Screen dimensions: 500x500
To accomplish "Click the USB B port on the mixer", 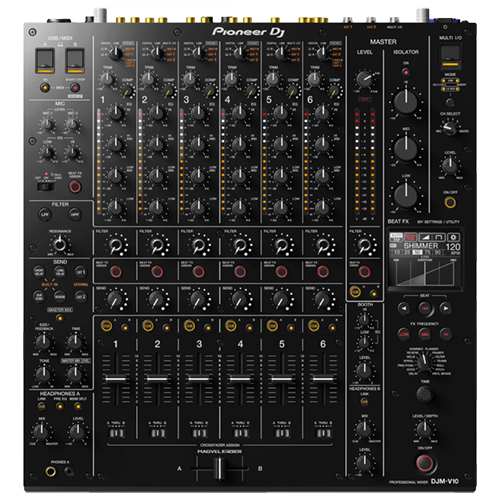I will click(75, 60).
